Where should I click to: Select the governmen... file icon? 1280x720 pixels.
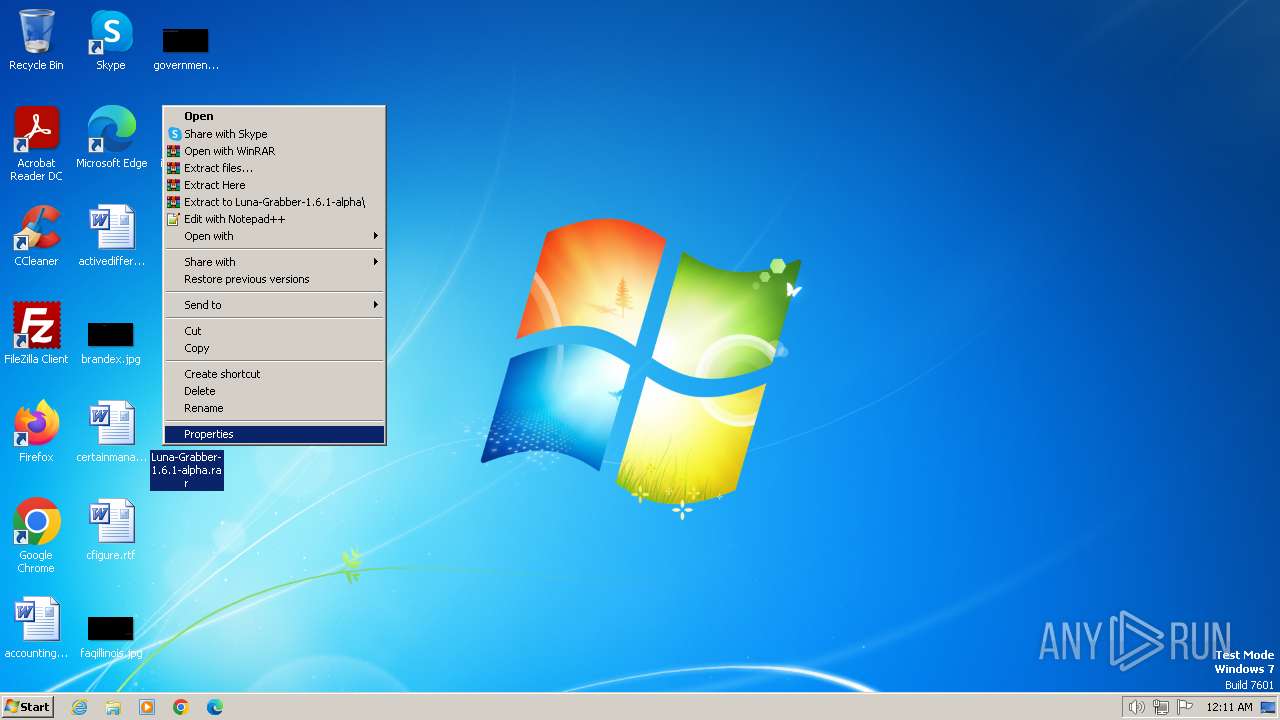click(x=185, y=48)
